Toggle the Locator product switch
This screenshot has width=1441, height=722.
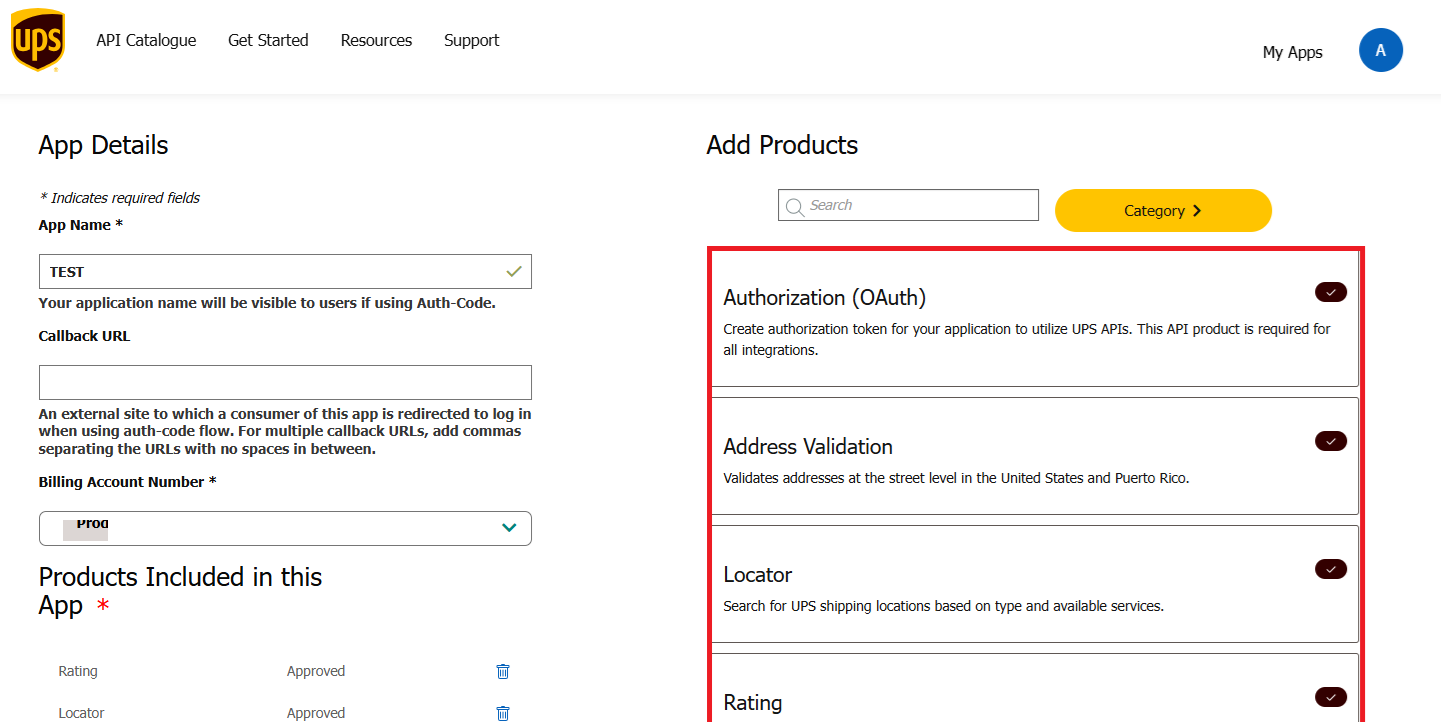click(1331, 569)
